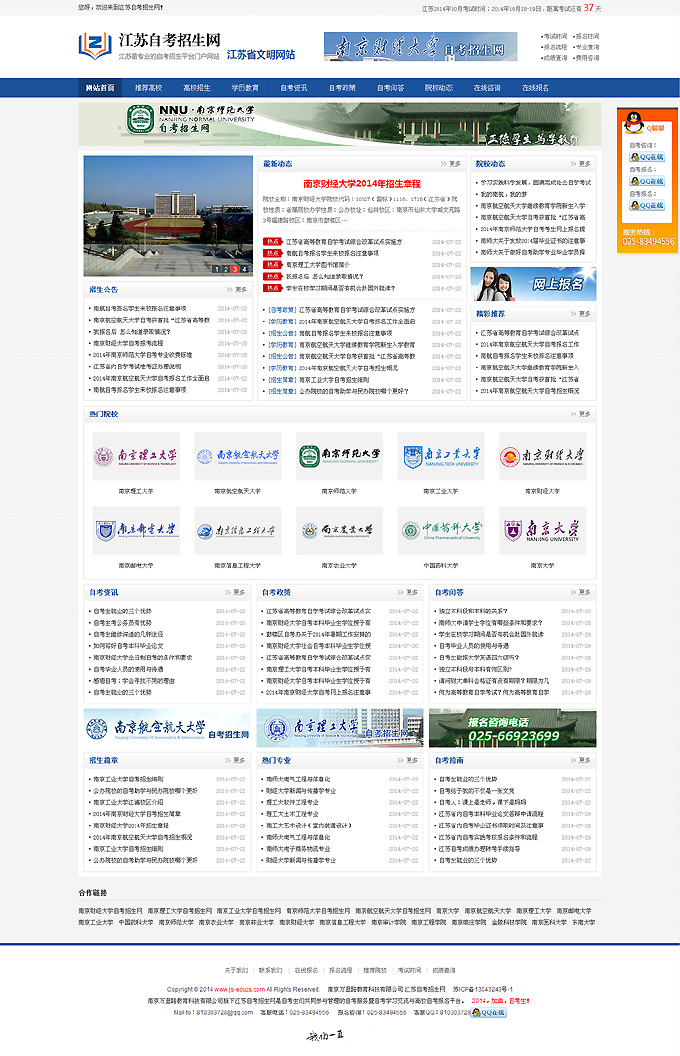Show carousel slide 1
The height and width of the screenshot is (1056, 680).
pyautogui.click(x=216, y=269)
